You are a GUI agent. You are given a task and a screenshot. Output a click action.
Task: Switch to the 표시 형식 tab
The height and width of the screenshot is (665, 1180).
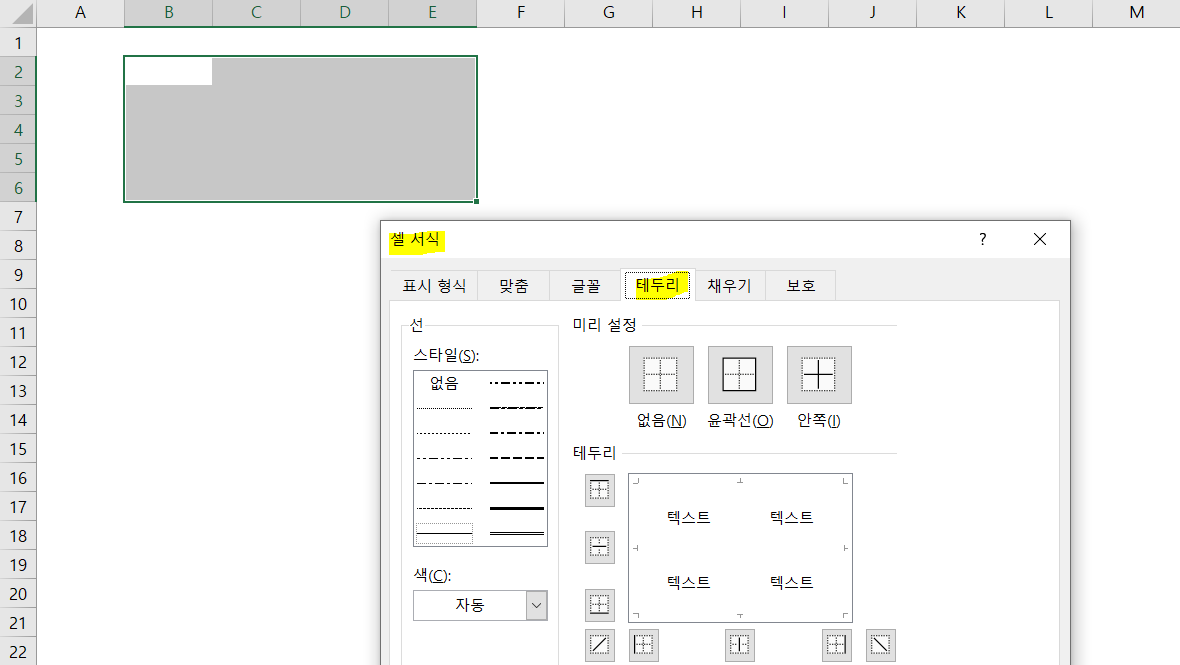(434, 286)
